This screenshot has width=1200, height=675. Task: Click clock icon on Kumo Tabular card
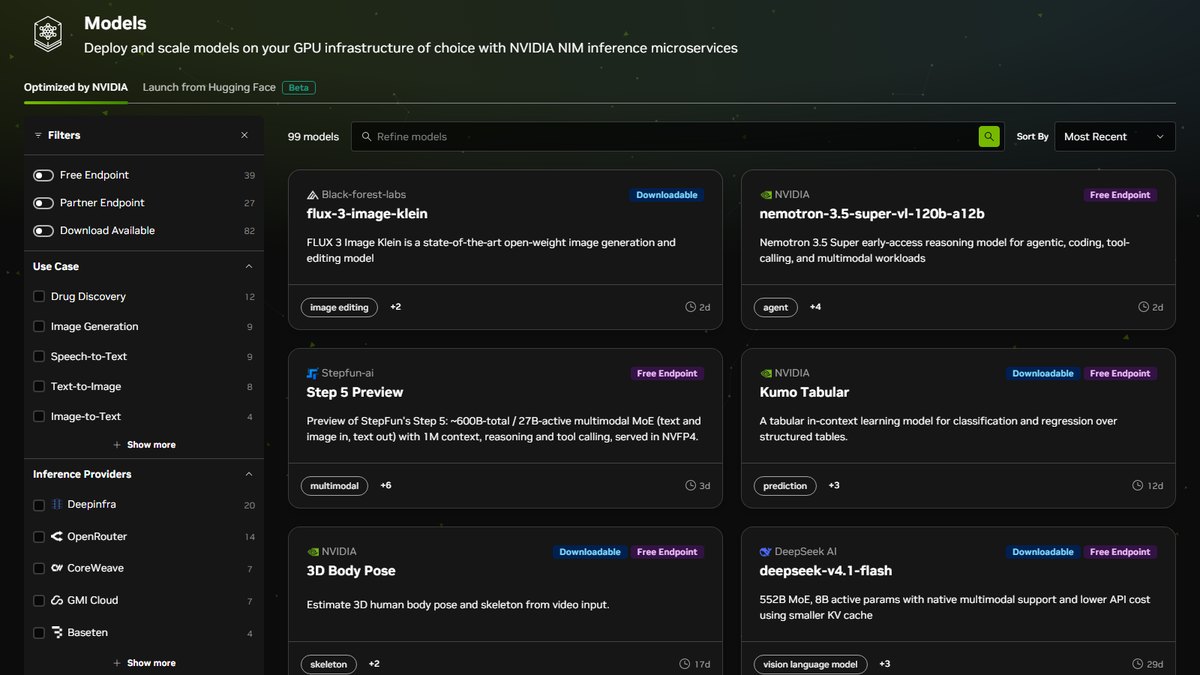click(1137, 486)
